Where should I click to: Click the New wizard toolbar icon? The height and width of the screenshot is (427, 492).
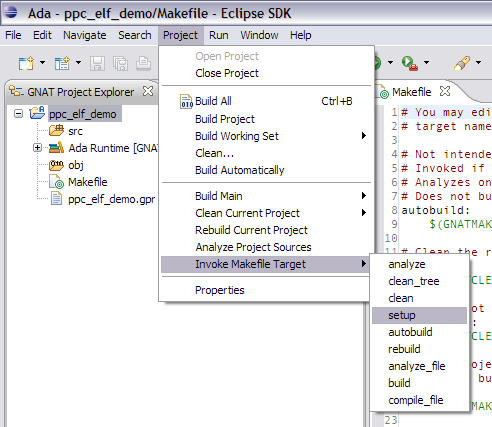26,63
